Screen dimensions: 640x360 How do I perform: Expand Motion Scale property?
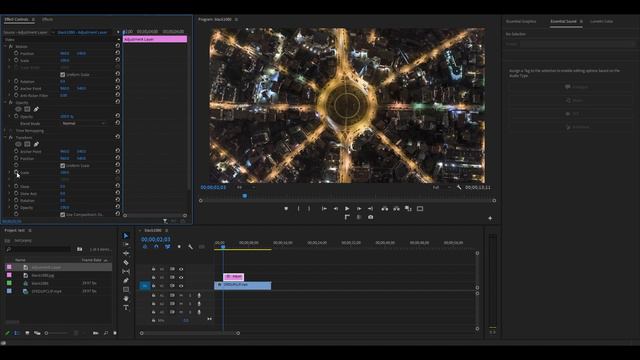pos(10,60)
